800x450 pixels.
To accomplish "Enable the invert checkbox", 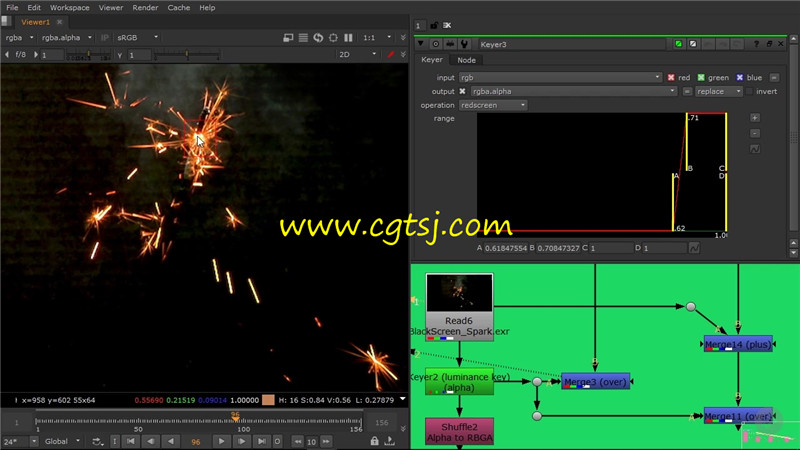I will (x=749, y=91).
